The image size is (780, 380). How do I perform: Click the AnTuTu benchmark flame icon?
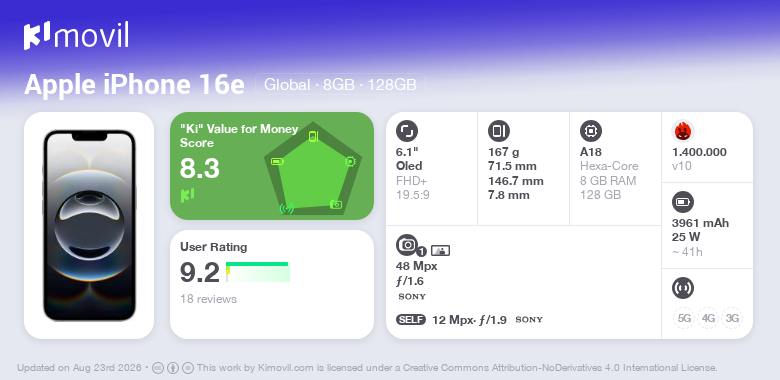point(682,131)
